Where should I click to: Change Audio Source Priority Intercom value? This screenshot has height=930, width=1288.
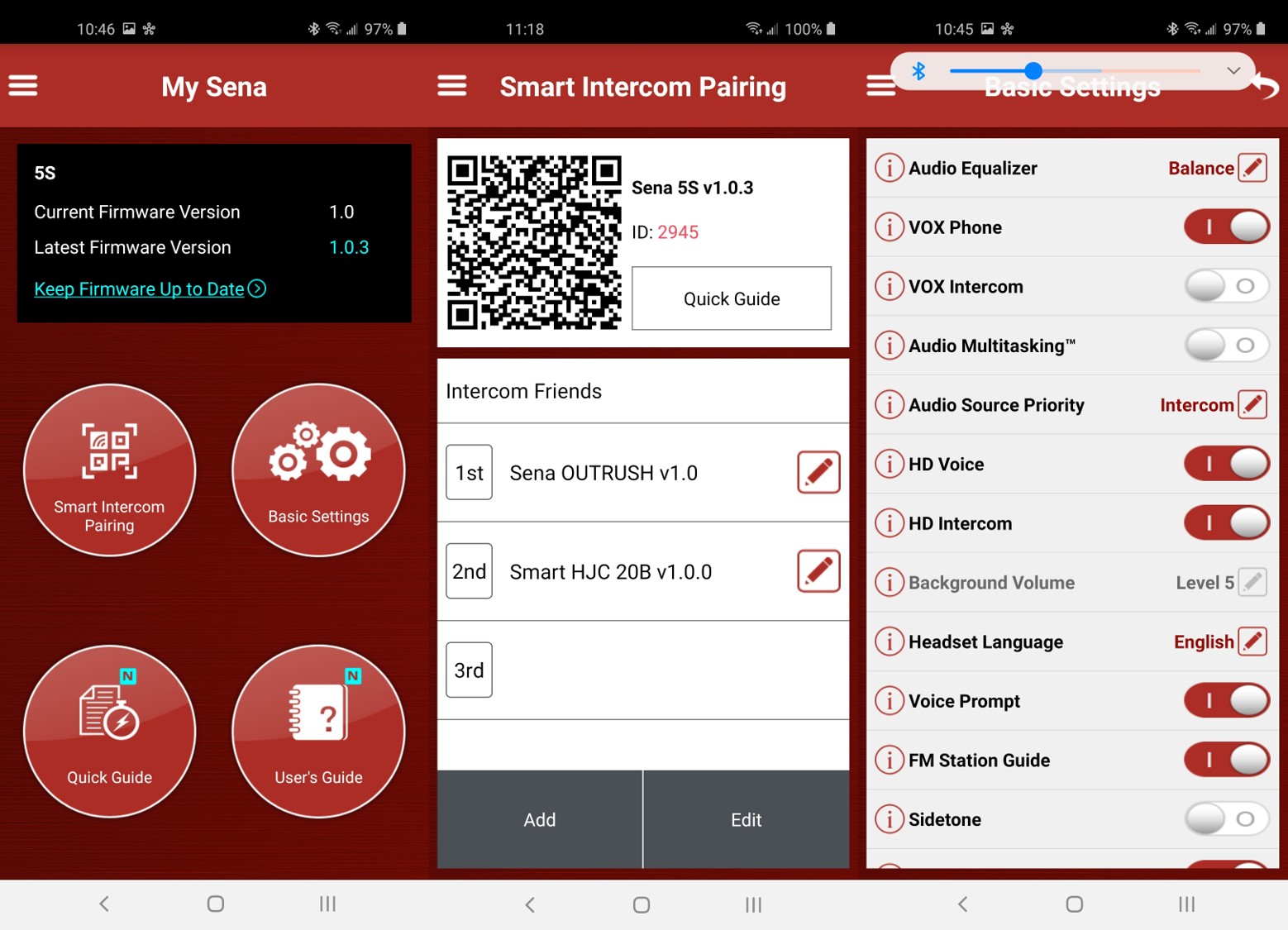click(1252, 405)
